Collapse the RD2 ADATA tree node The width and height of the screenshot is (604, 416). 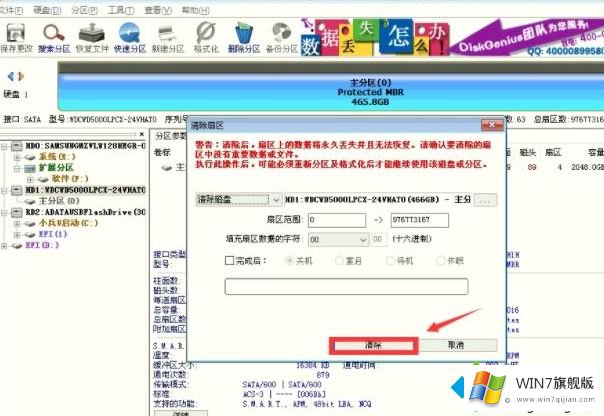point(4,212)
